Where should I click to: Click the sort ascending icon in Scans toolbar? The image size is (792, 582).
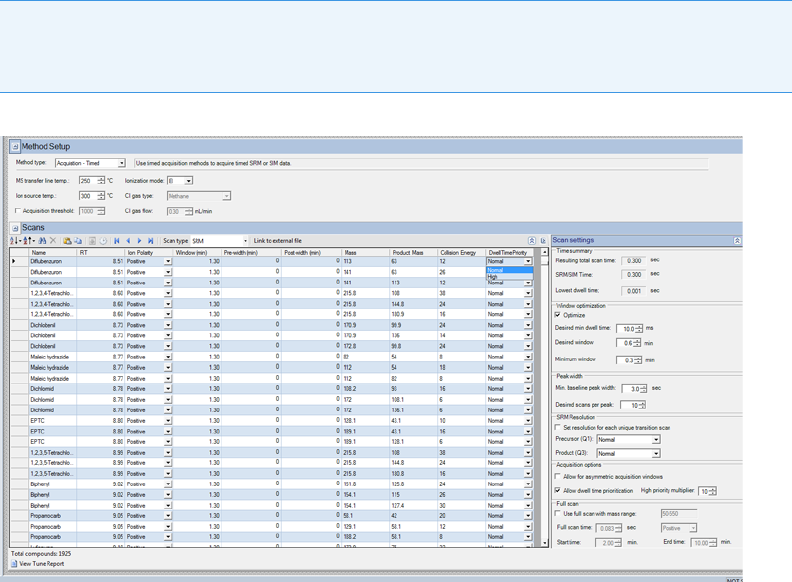click(15, 241)
